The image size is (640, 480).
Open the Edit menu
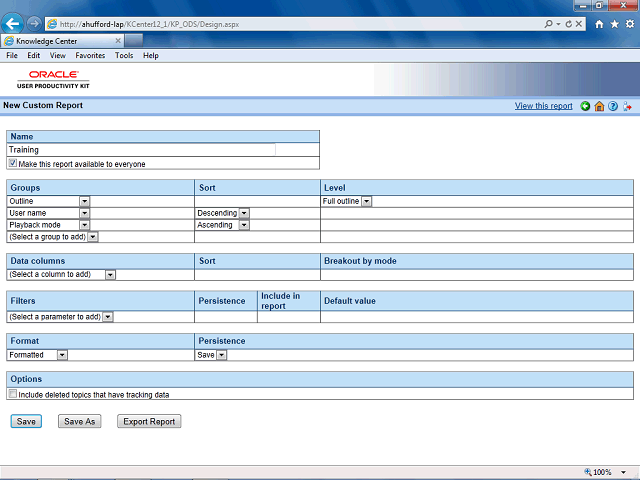tap(33, 56)
